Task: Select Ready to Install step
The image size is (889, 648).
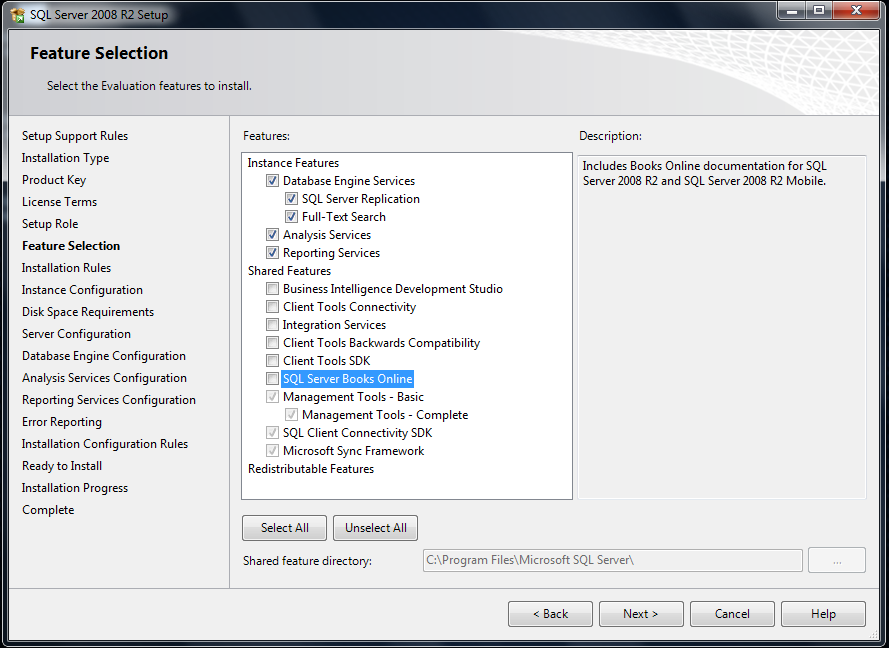Action: (62, 466)
